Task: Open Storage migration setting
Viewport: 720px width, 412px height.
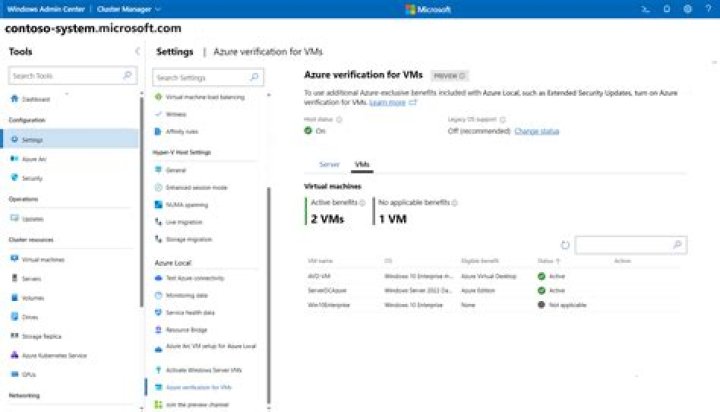Action: coord(189,239)
